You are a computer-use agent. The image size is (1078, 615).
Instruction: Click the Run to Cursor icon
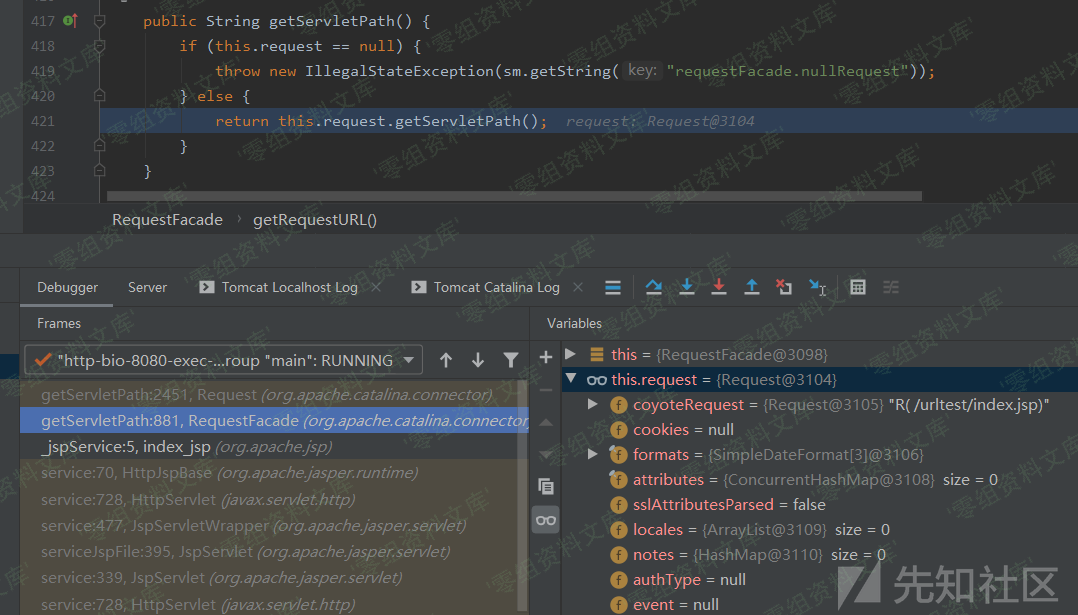817,287
